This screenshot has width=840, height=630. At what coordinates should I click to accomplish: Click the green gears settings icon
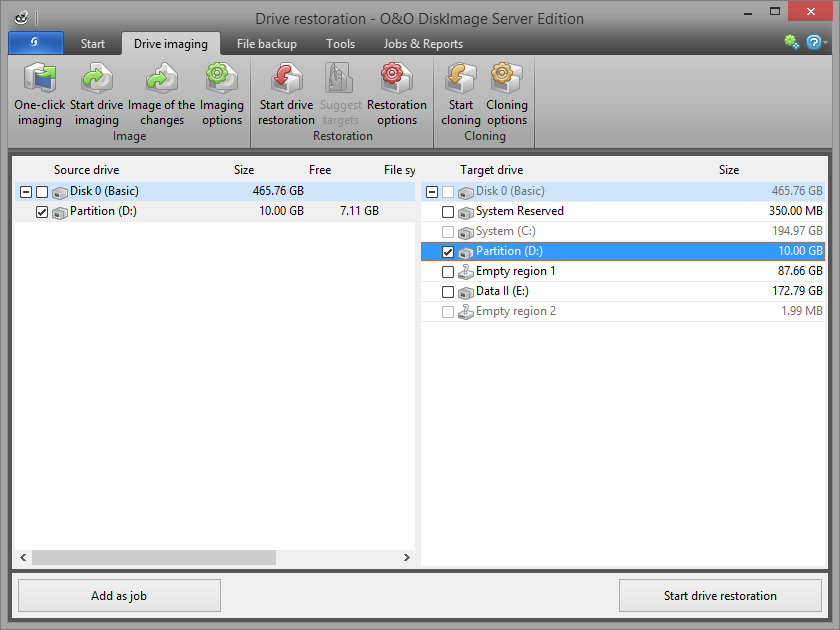(792, 42)
